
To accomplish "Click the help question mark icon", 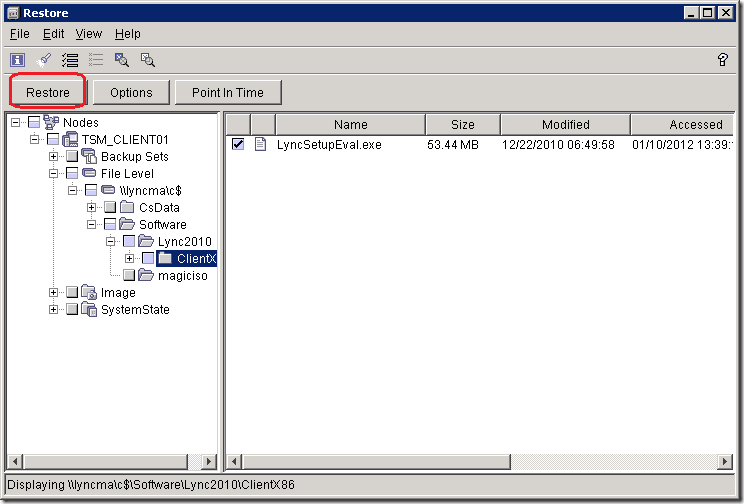I will click(723, 60).
